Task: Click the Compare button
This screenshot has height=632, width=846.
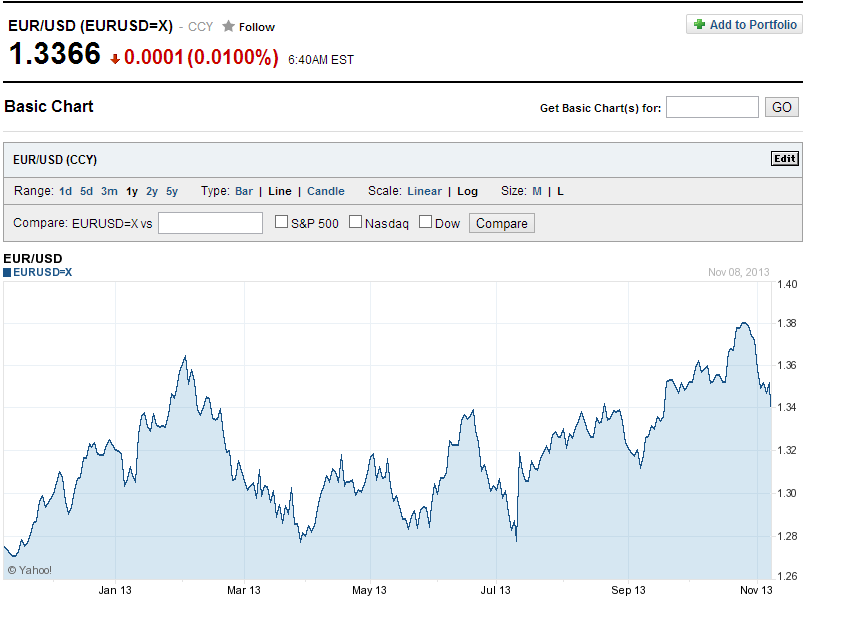Action: [502, 223]
